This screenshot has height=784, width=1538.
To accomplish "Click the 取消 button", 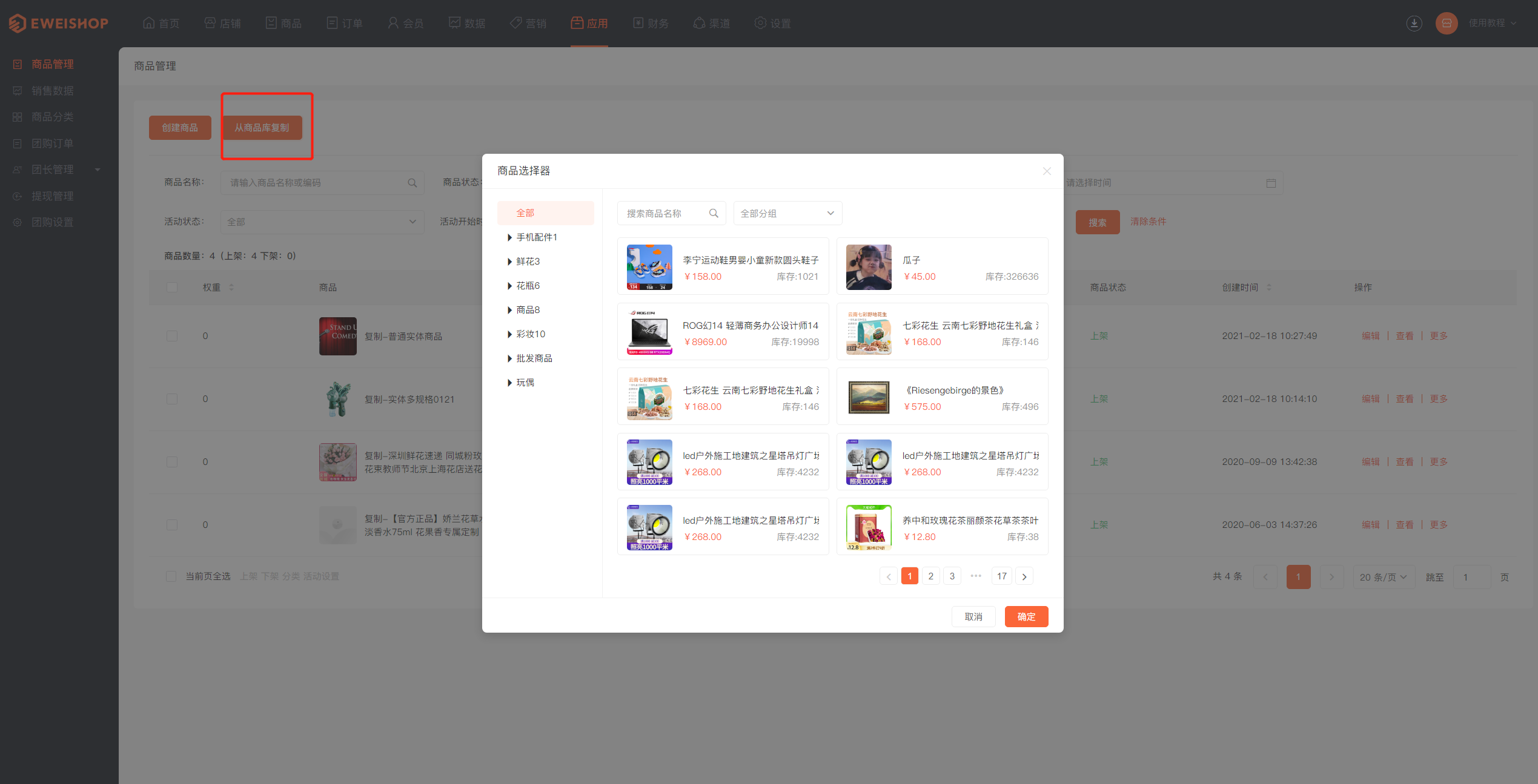I will (973, 616).
